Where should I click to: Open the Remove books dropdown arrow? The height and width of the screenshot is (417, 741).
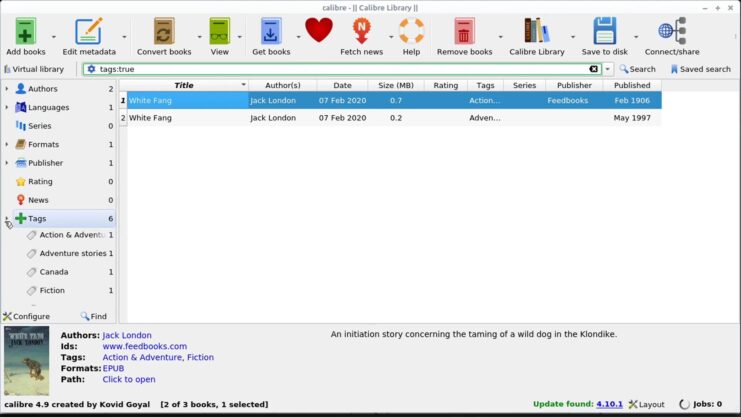point(500,37)
